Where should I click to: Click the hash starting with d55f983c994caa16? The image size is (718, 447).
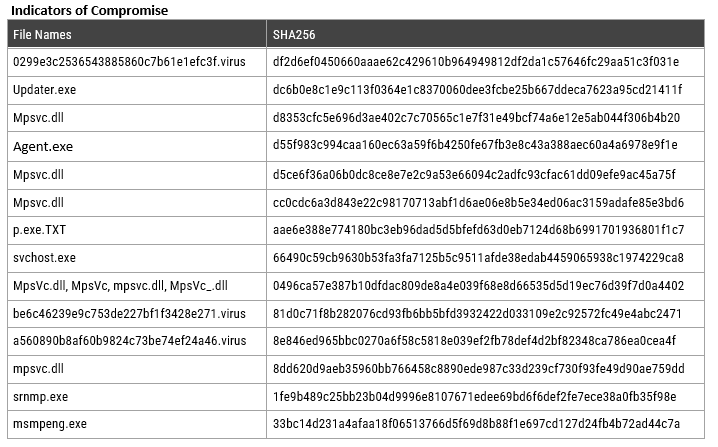tap(475, 145)
